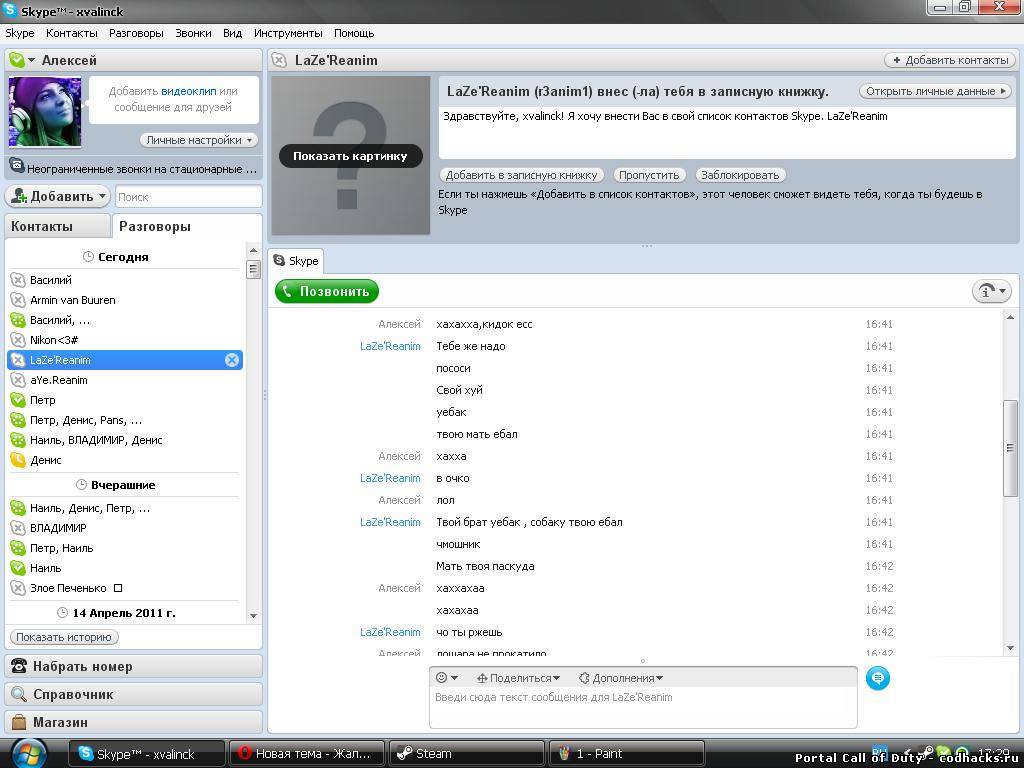Viewport: 1024px width, 768px height.
Task: Click the message text input field
Action: (643, 707)
